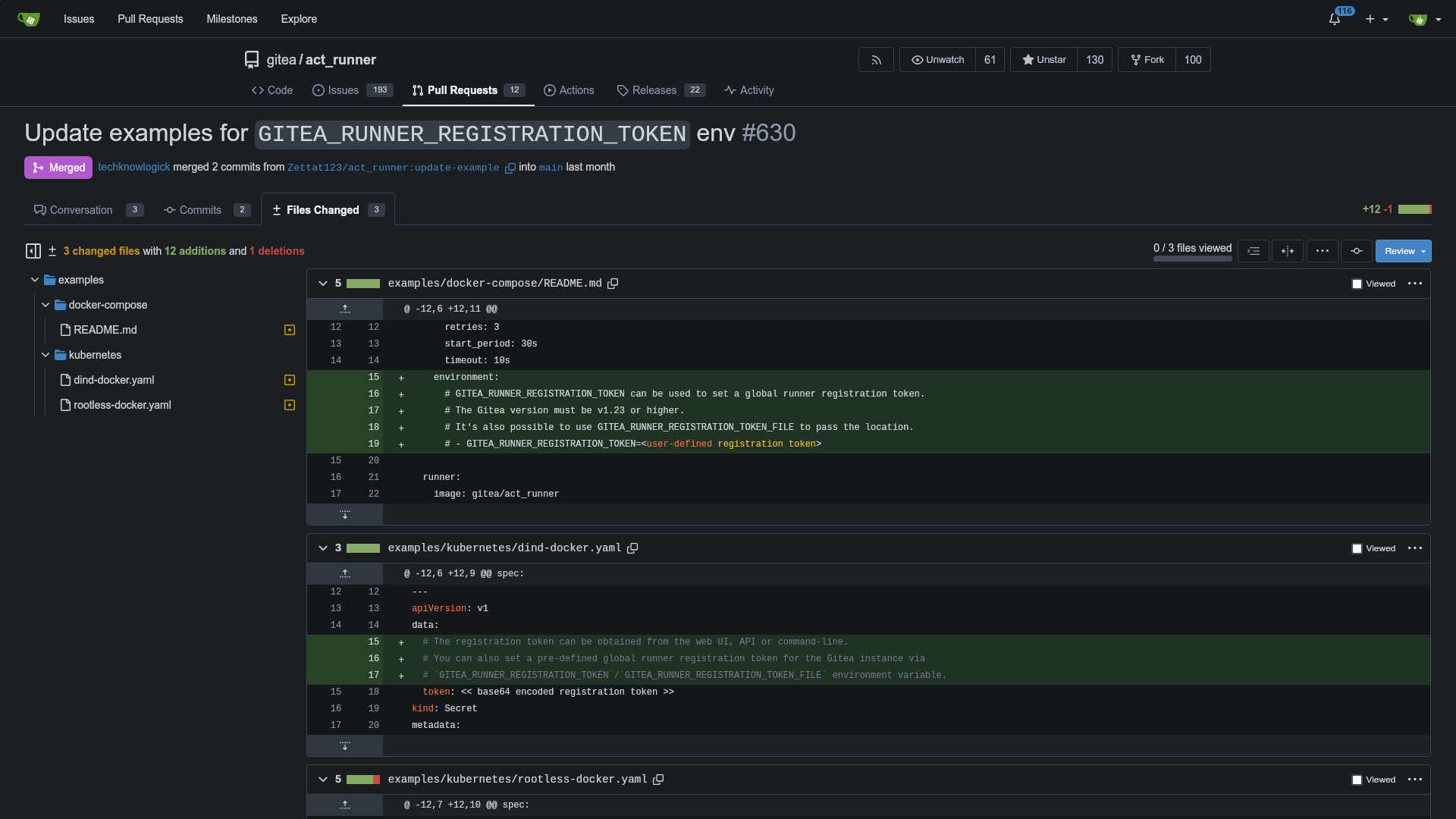Expand lines below in dind-docker.yaml diff
This screenshot has height=819, width=1456.
click(345, 746)
